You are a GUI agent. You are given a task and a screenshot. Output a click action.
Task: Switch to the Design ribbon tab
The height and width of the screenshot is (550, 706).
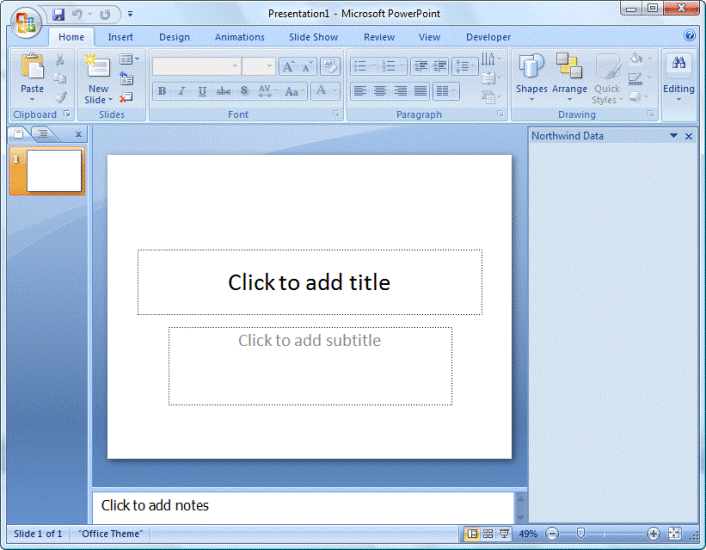(x=174, y=37)
